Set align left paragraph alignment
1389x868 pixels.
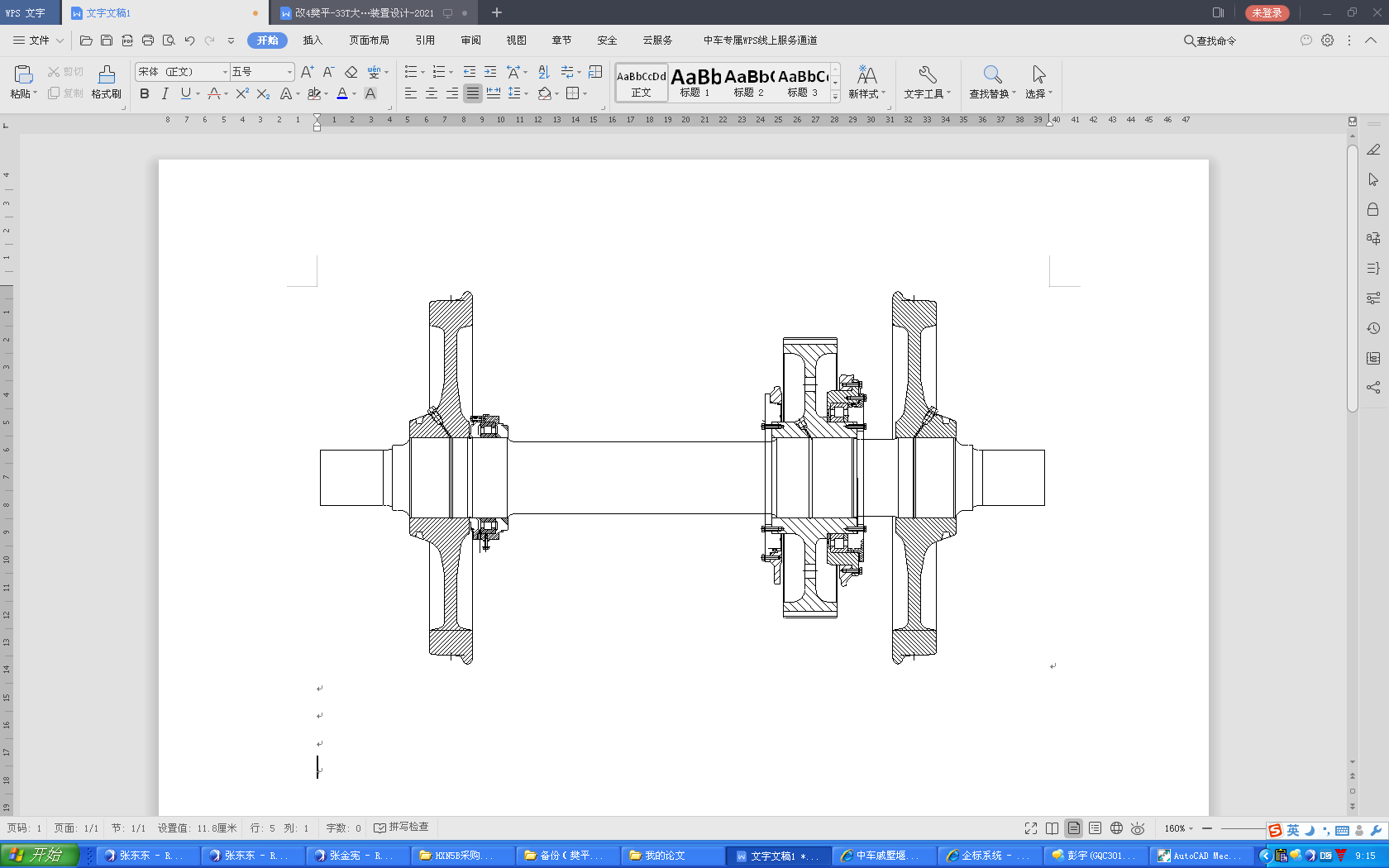coord(410,93)
